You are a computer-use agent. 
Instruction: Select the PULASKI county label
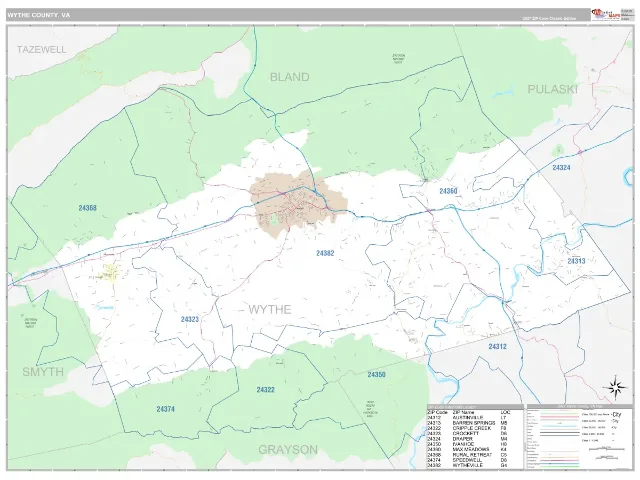point(552,89)
